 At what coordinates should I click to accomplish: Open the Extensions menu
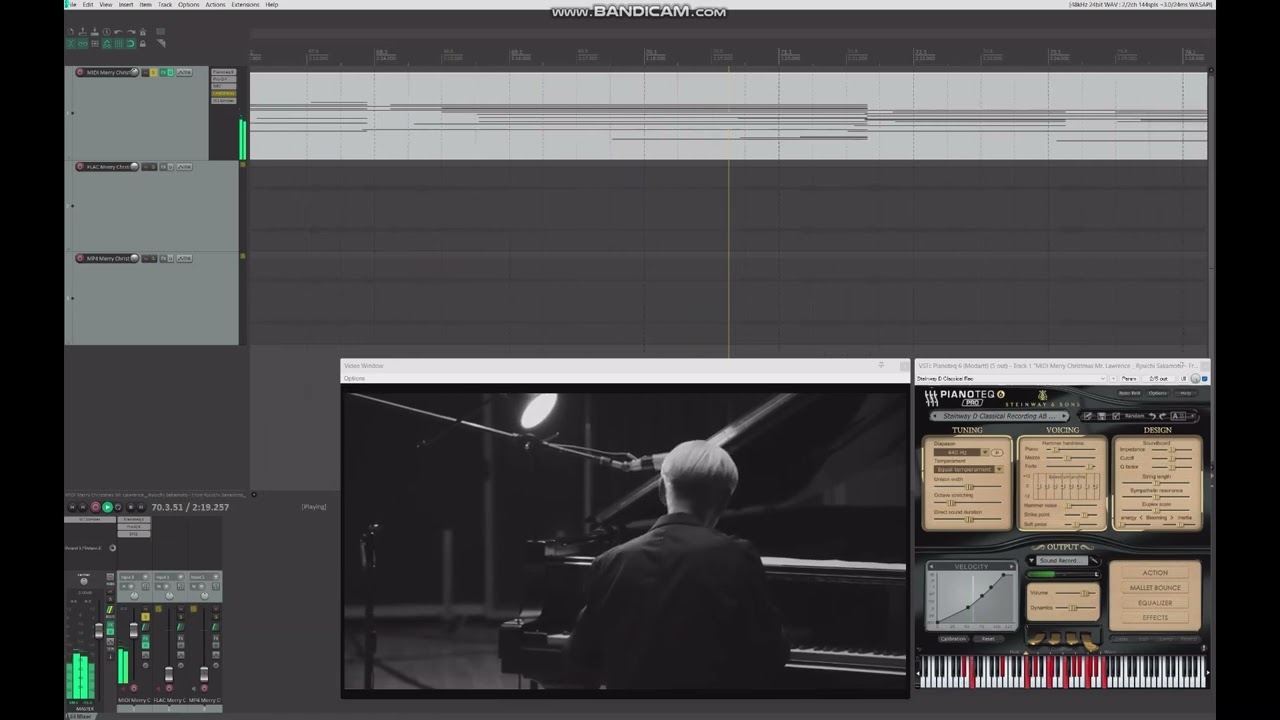pos(245,5)
